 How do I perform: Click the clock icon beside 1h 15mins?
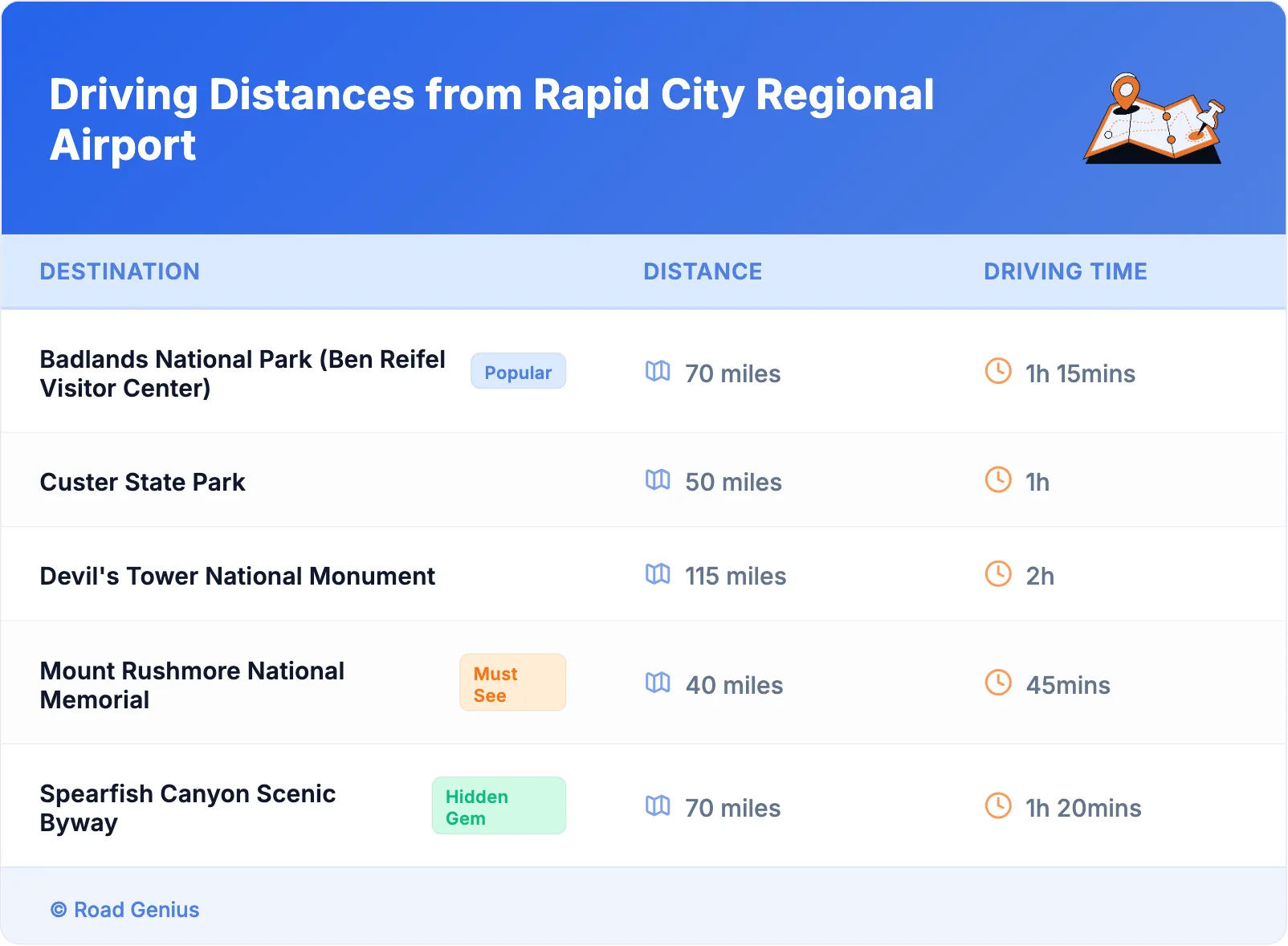[x=998, y=371]
